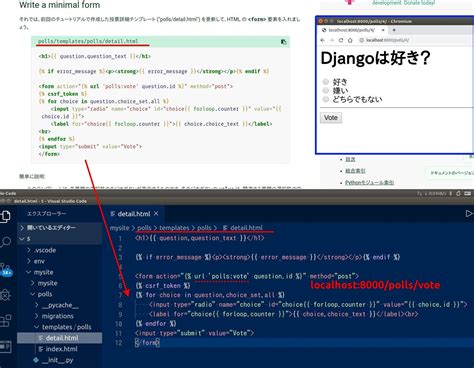Click the first polls breadcrumb after mysite
474x368 pixels.
[144, 228]
